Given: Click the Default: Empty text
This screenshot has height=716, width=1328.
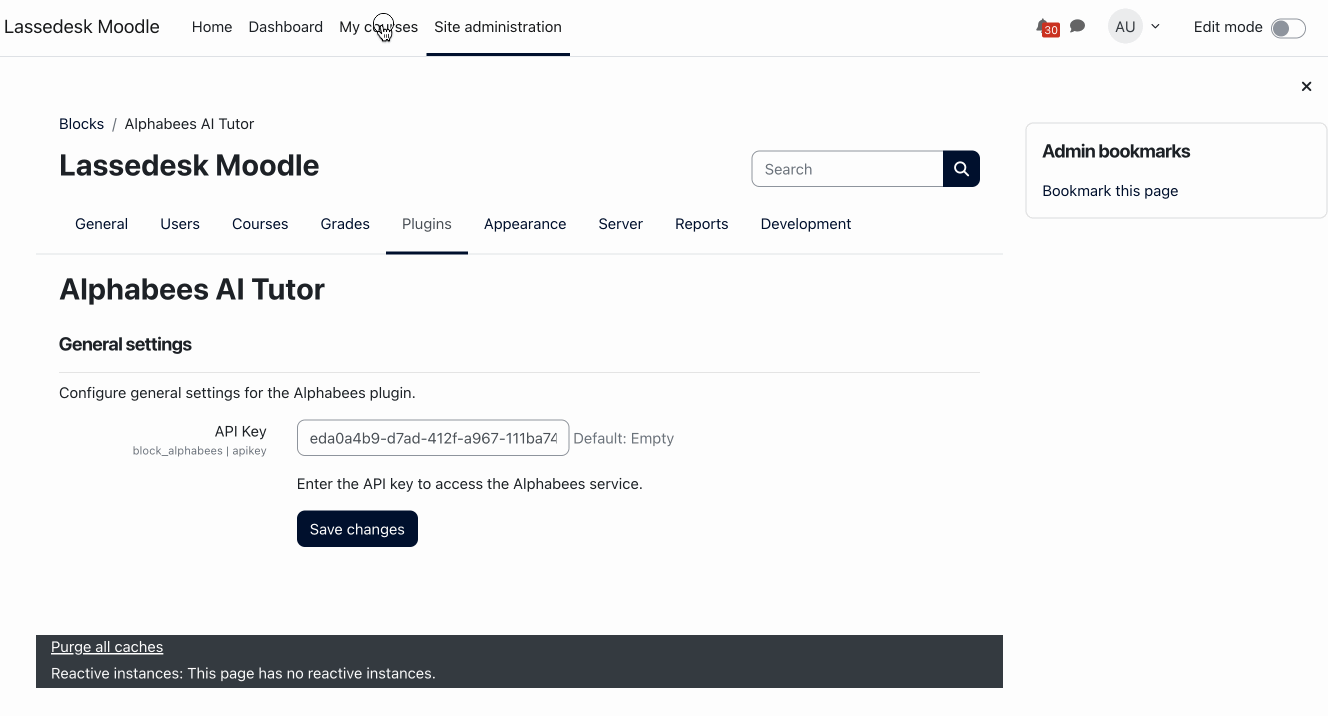Looking at the screenshot, I should 624,438.
